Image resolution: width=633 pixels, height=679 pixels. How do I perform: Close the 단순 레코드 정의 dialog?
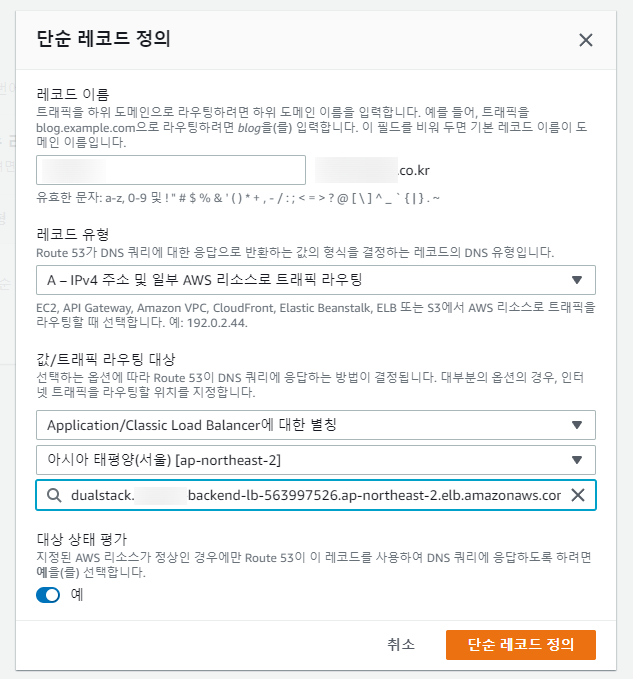586,40
